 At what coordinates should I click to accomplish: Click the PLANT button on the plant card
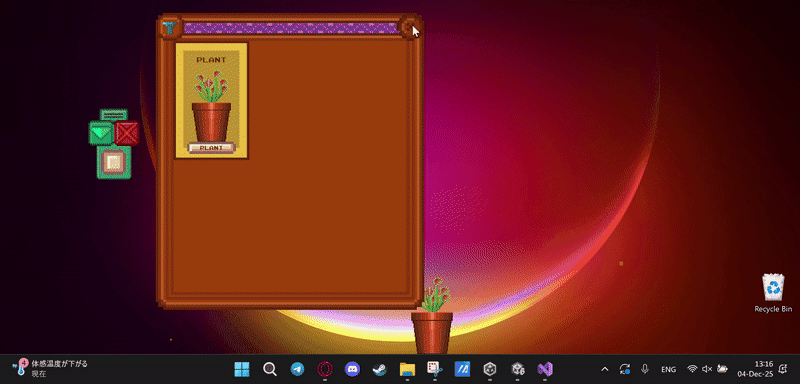point(211,147)
